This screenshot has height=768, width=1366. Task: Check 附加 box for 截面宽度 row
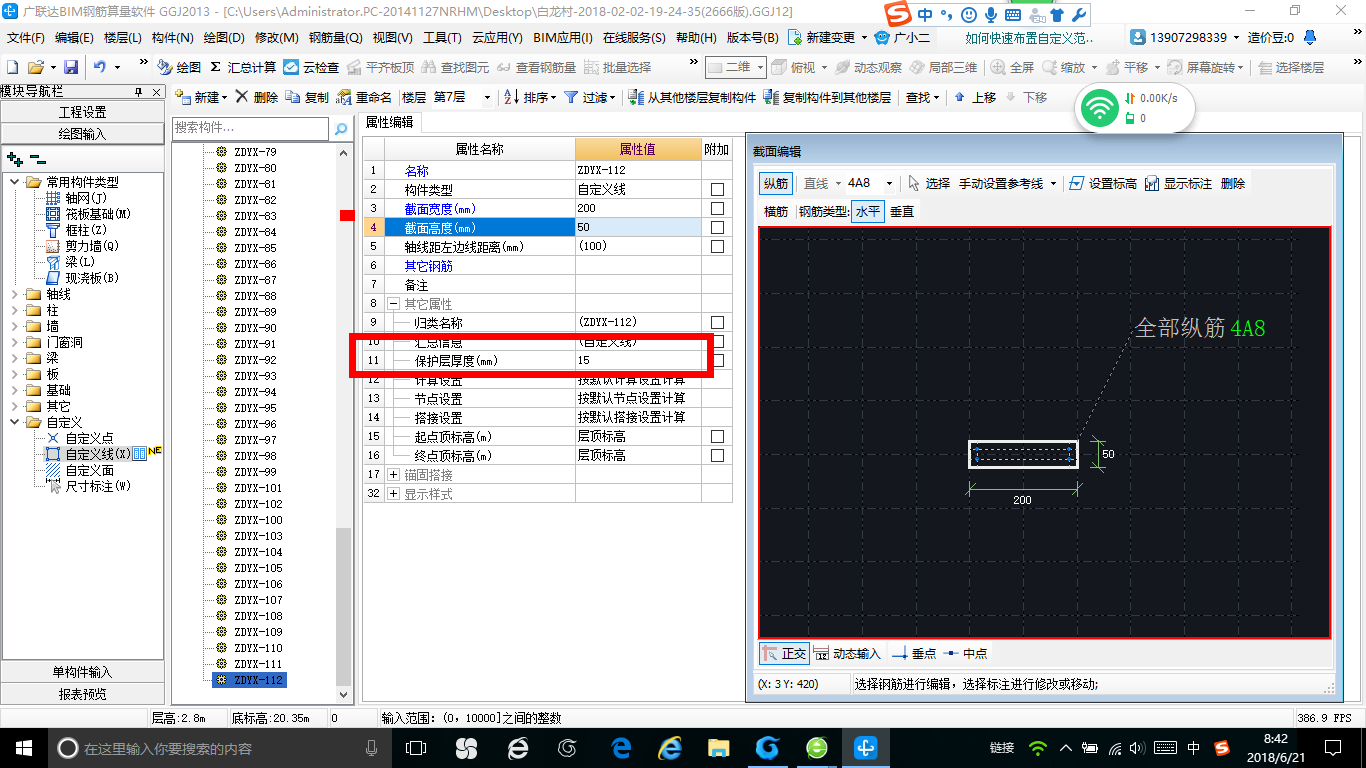(717, 209)
